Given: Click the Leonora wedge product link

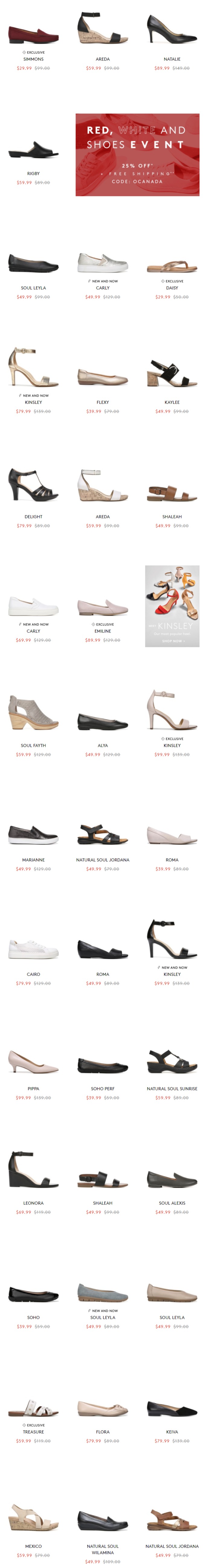Looking at the screenshot, I should click(x=33, y=1203).
